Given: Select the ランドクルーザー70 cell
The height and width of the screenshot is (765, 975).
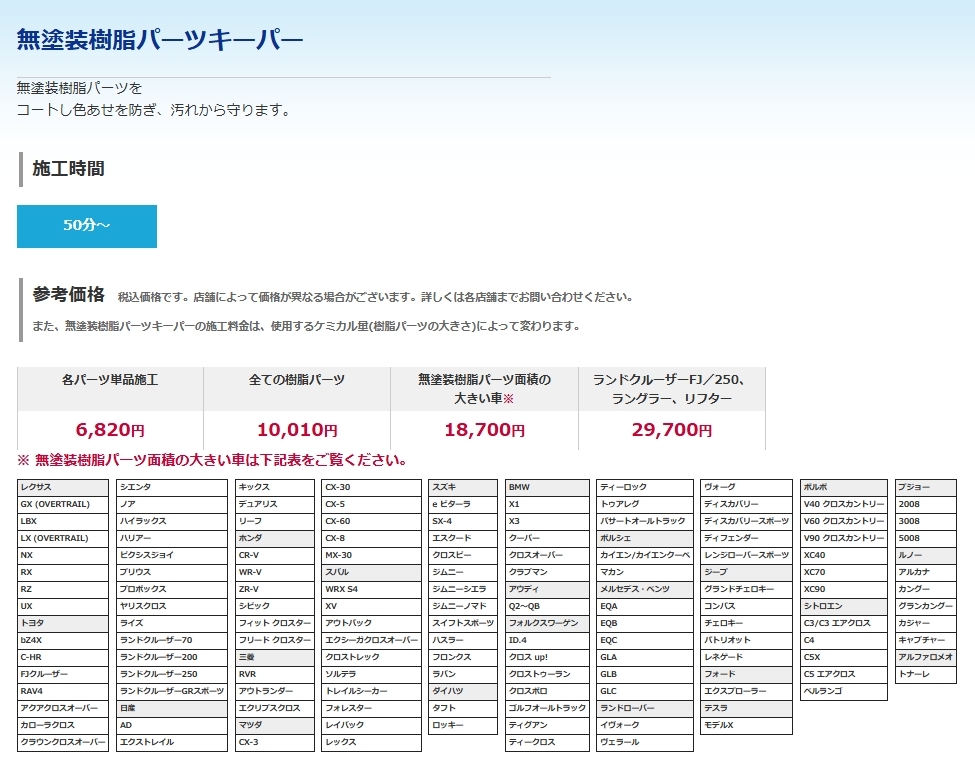Looking at the screenshot, I should (172, 640).
